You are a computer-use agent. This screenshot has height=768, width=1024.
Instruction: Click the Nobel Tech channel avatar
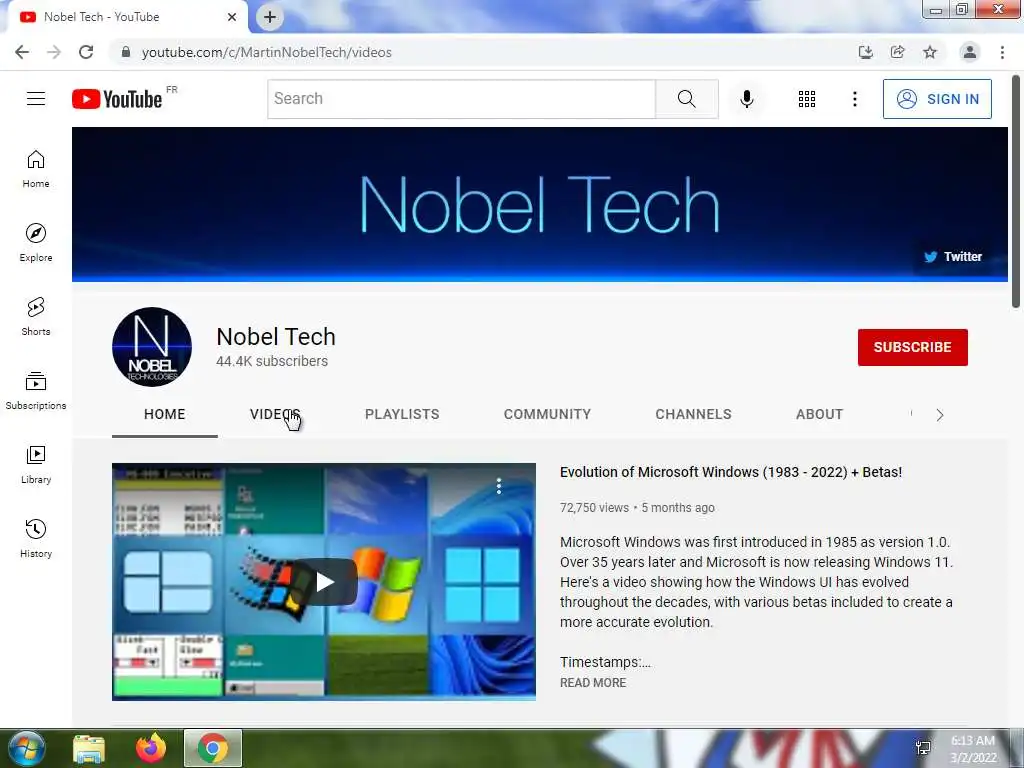click(x=152, y=347)
